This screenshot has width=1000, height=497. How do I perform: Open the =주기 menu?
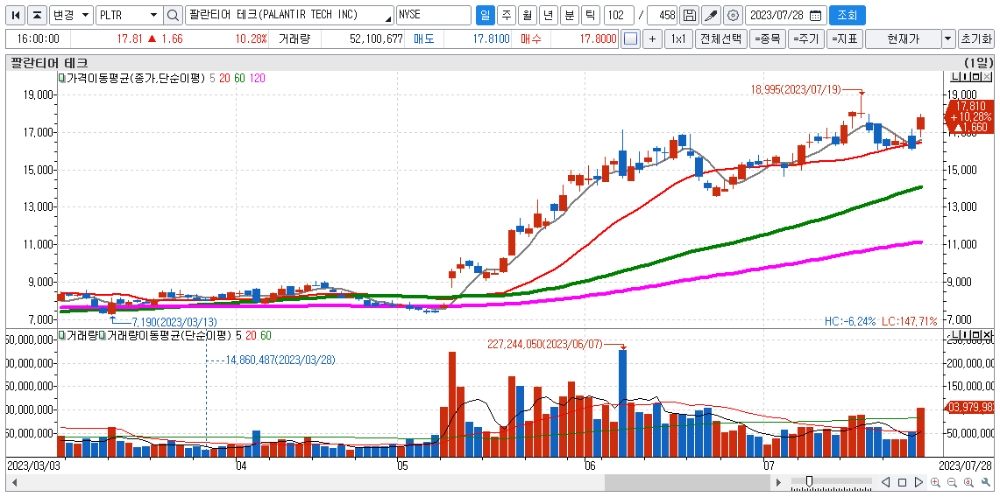(x=805, y=39)
